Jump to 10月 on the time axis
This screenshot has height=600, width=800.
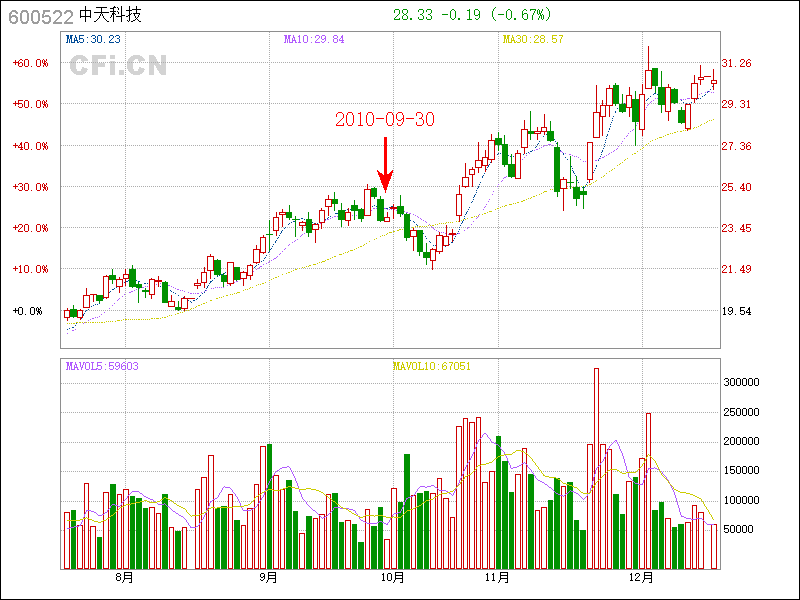point(393,577)
